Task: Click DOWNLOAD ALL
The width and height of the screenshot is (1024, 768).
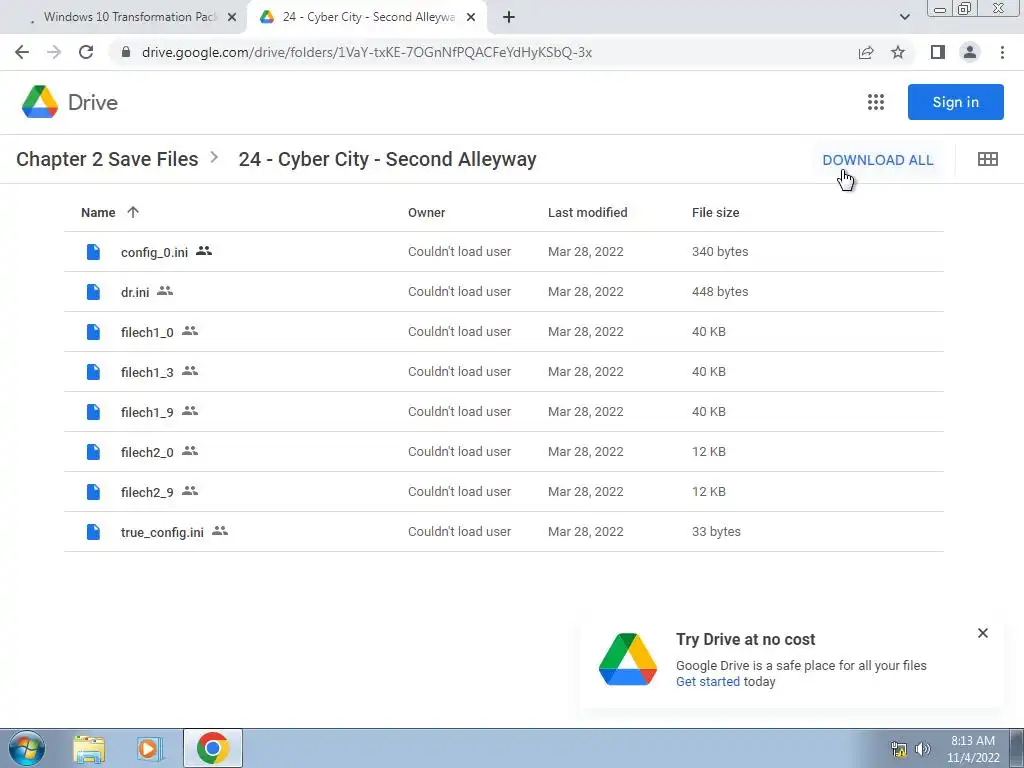Action: coord(878,160)
